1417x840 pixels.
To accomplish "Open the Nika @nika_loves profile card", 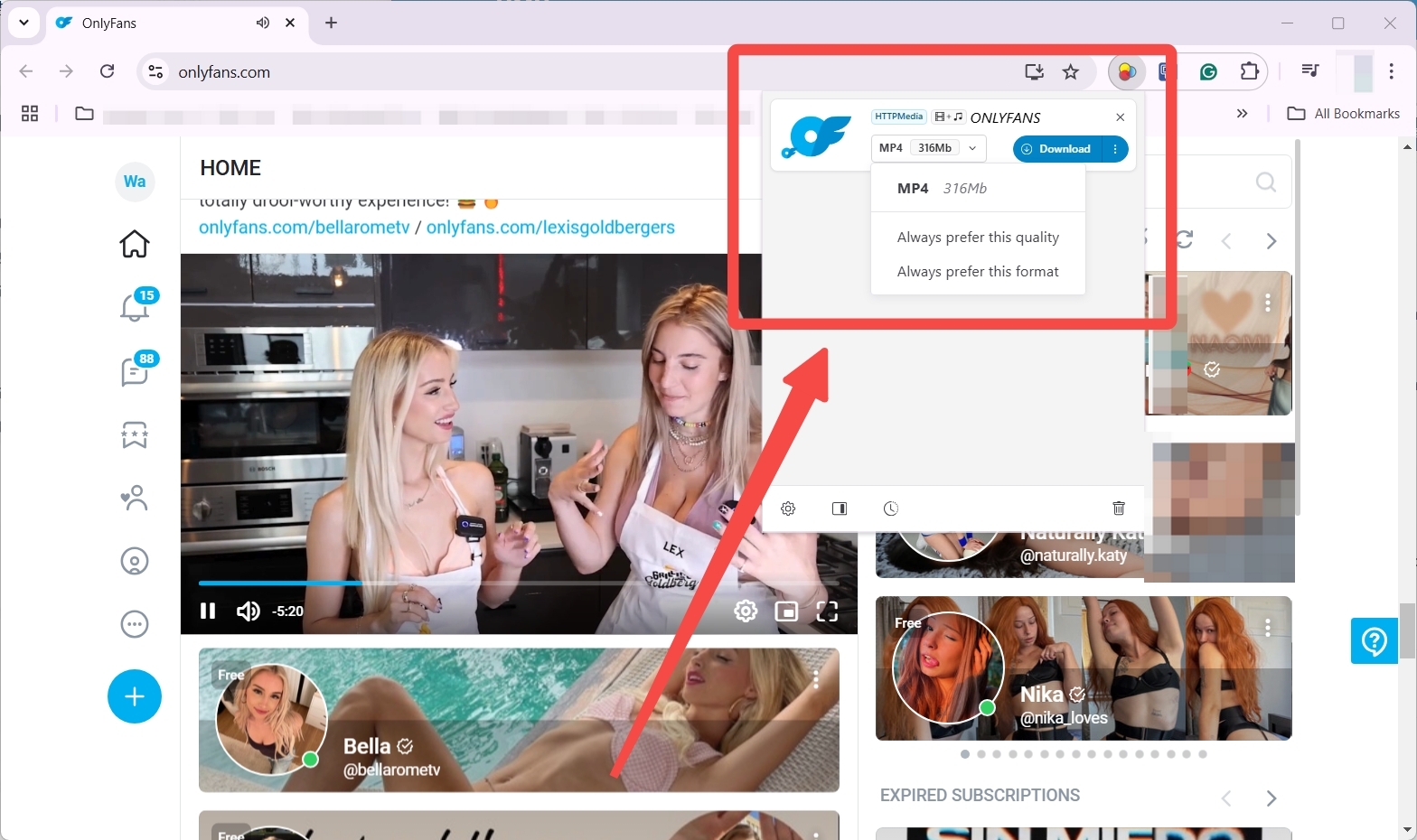I will pos(1084,668).
